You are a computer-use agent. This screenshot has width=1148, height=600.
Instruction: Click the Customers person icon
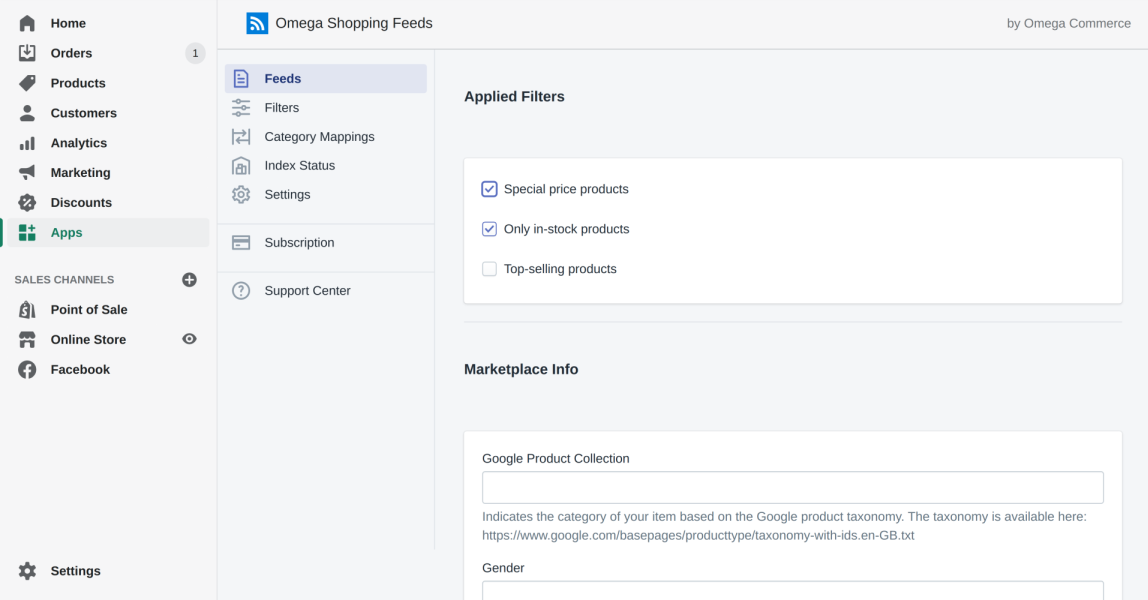(x=27, y=113)
